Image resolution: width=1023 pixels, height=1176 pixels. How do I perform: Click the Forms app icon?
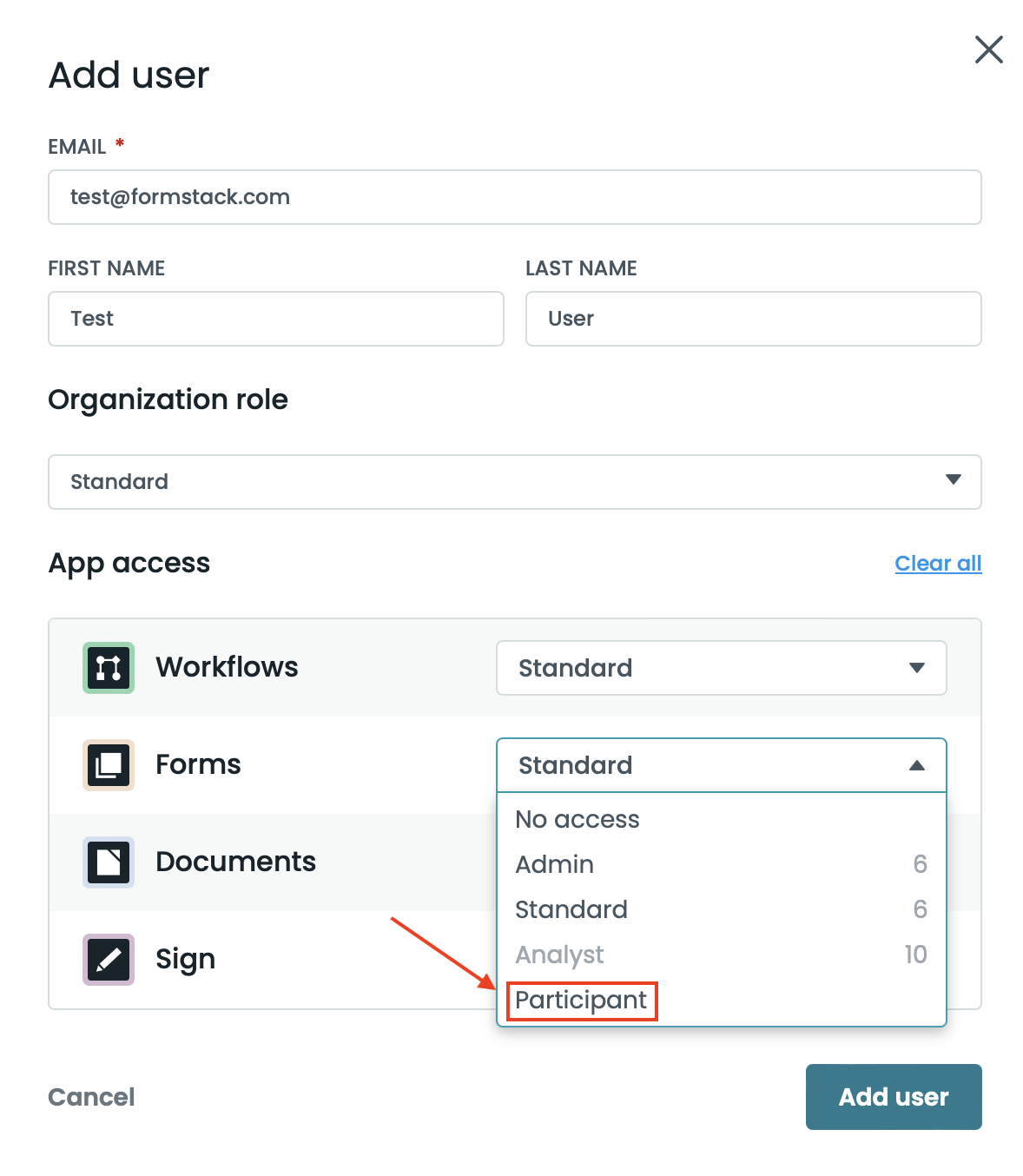(x=109, y=765)
